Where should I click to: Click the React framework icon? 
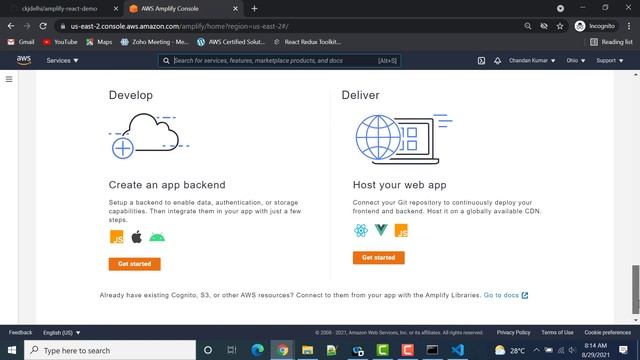(361, 230)
